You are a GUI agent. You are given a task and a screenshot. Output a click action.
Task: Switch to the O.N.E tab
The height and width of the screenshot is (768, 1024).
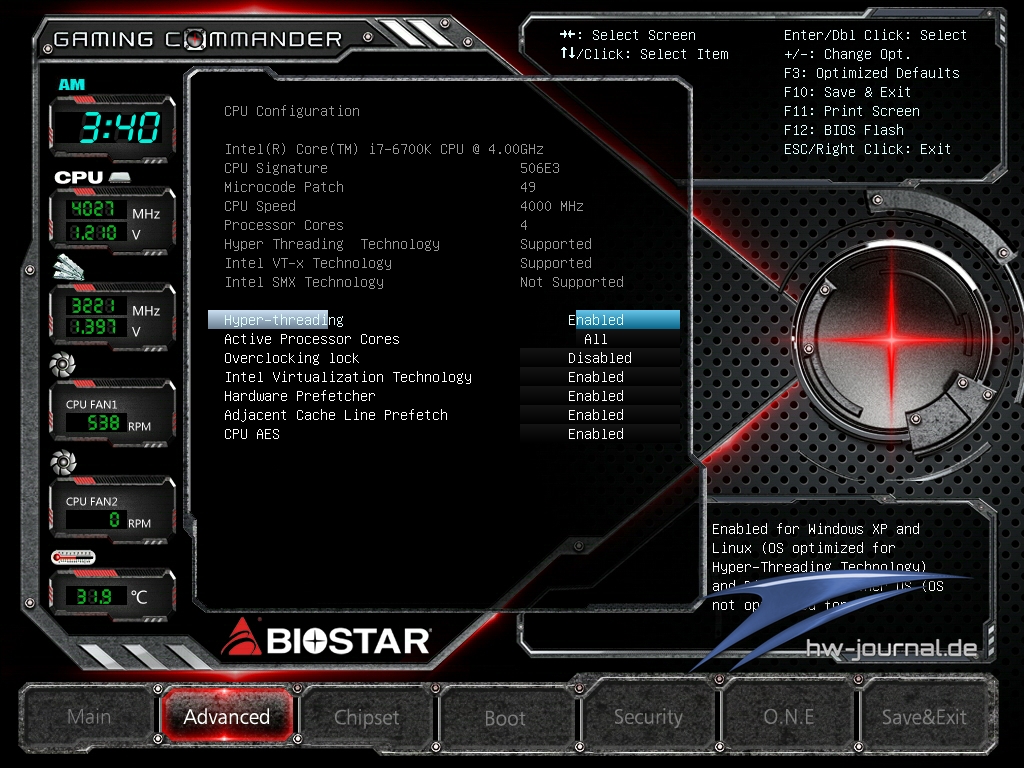pos(789,717)
